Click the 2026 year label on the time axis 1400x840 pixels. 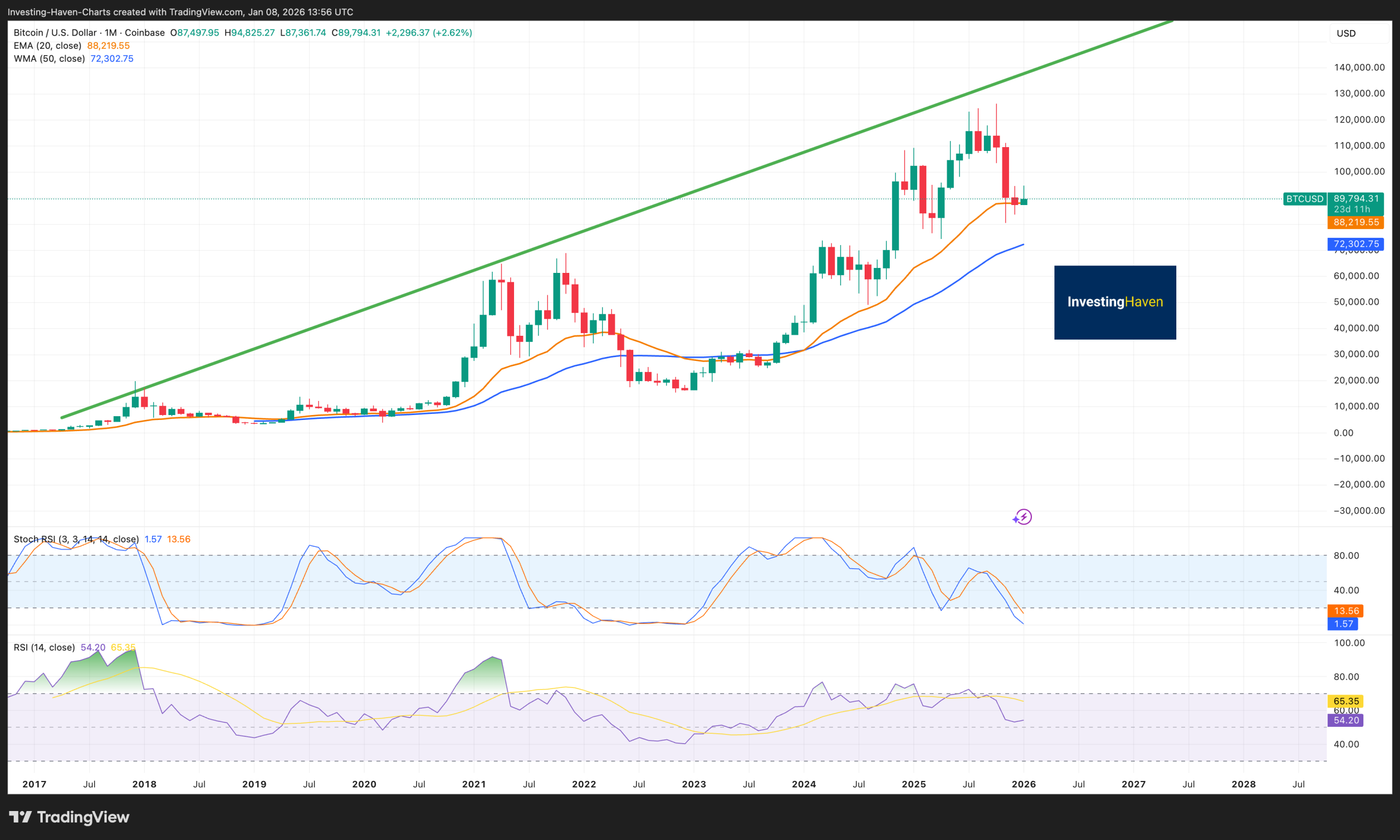[1023, 784]
